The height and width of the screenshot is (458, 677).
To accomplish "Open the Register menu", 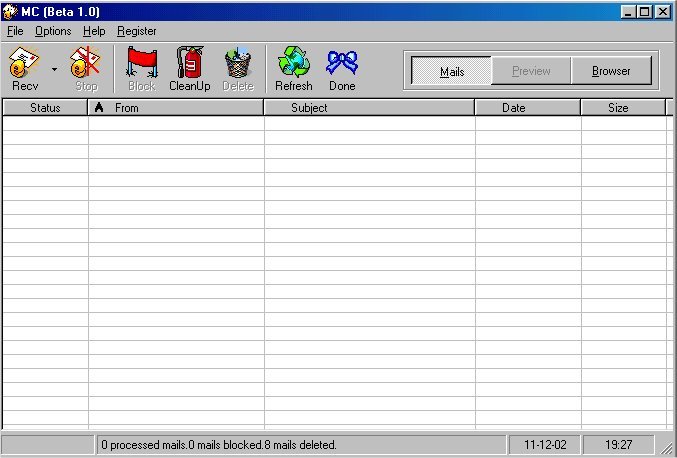I will tap(136, 31).
